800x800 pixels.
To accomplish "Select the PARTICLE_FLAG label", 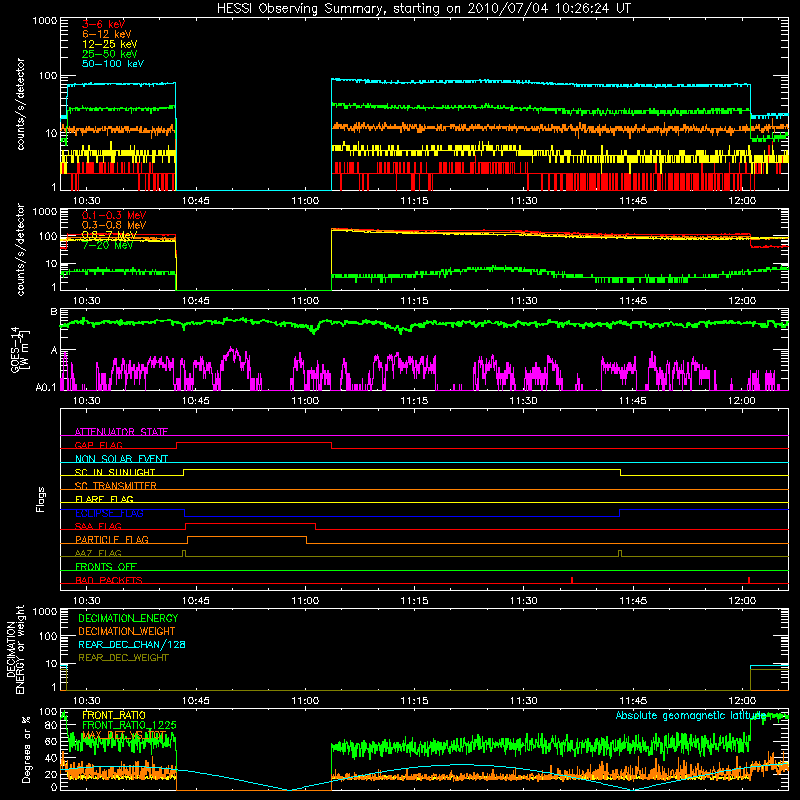I will pos(112,539).
